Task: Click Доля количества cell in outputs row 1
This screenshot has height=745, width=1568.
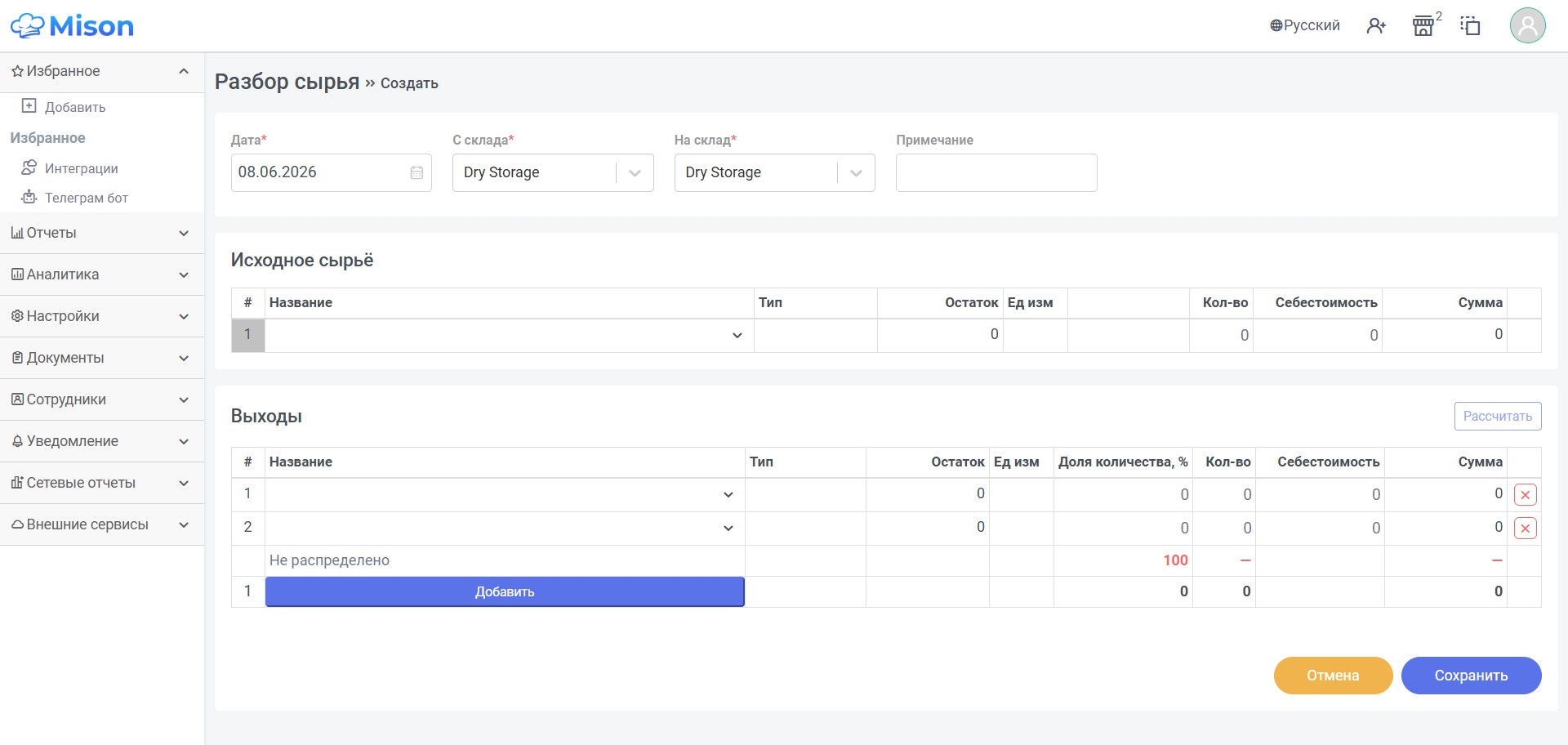Action: 1123,494
